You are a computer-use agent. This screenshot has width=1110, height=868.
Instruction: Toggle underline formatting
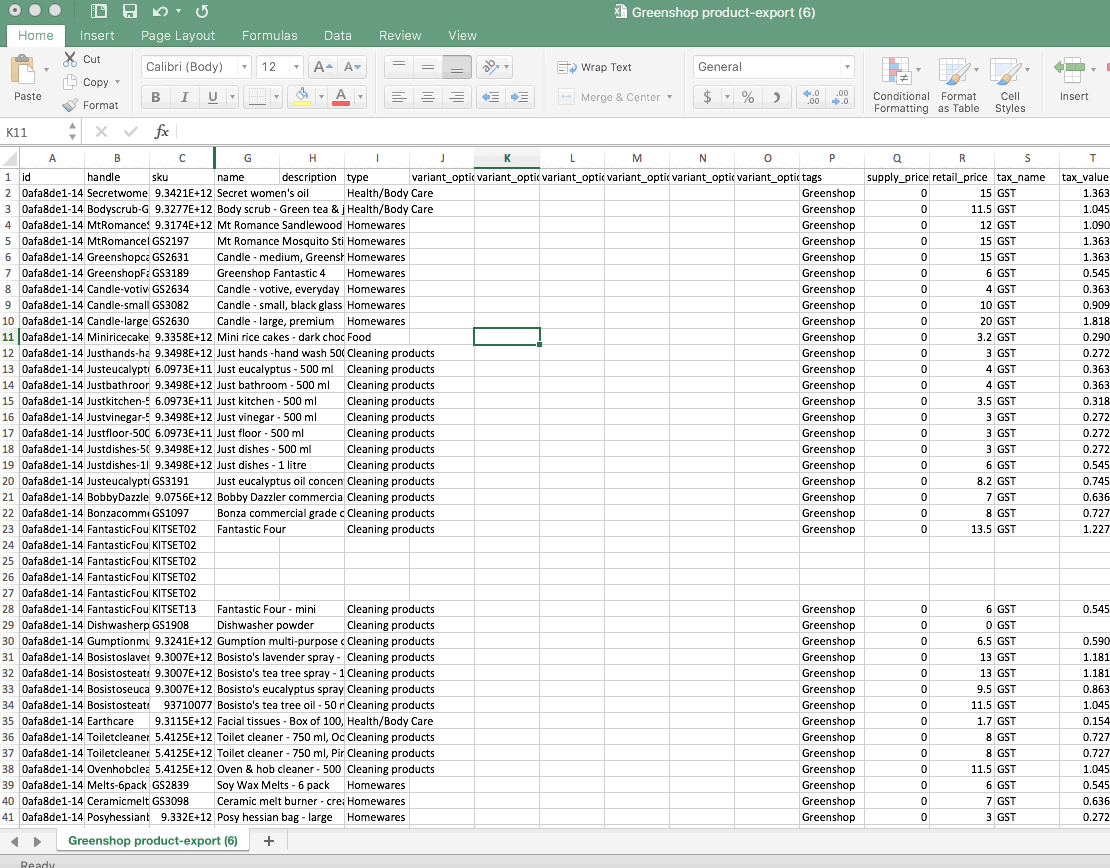pos(212,97)
